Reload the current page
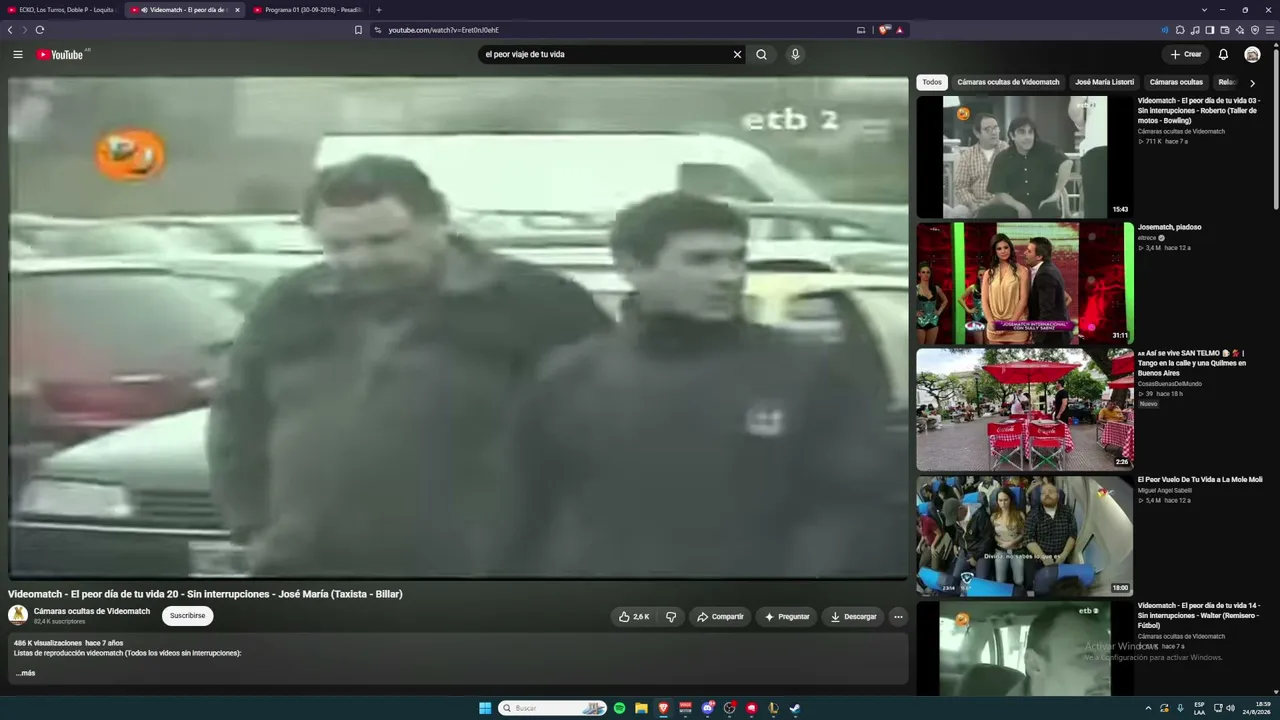The image size is (1280, 720). (x=40, y=30)
